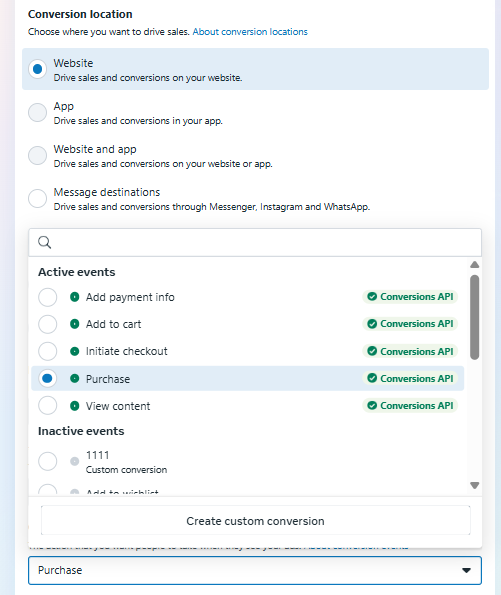Select the 1111 custom conversion radio
Viewport: 501px width, 595px height.
47,461
